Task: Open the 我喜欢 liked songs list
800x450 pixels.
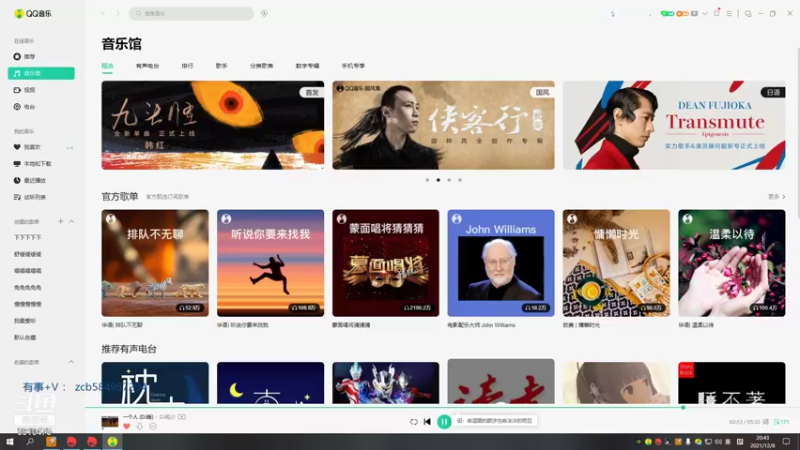Action: click(27, 147)
